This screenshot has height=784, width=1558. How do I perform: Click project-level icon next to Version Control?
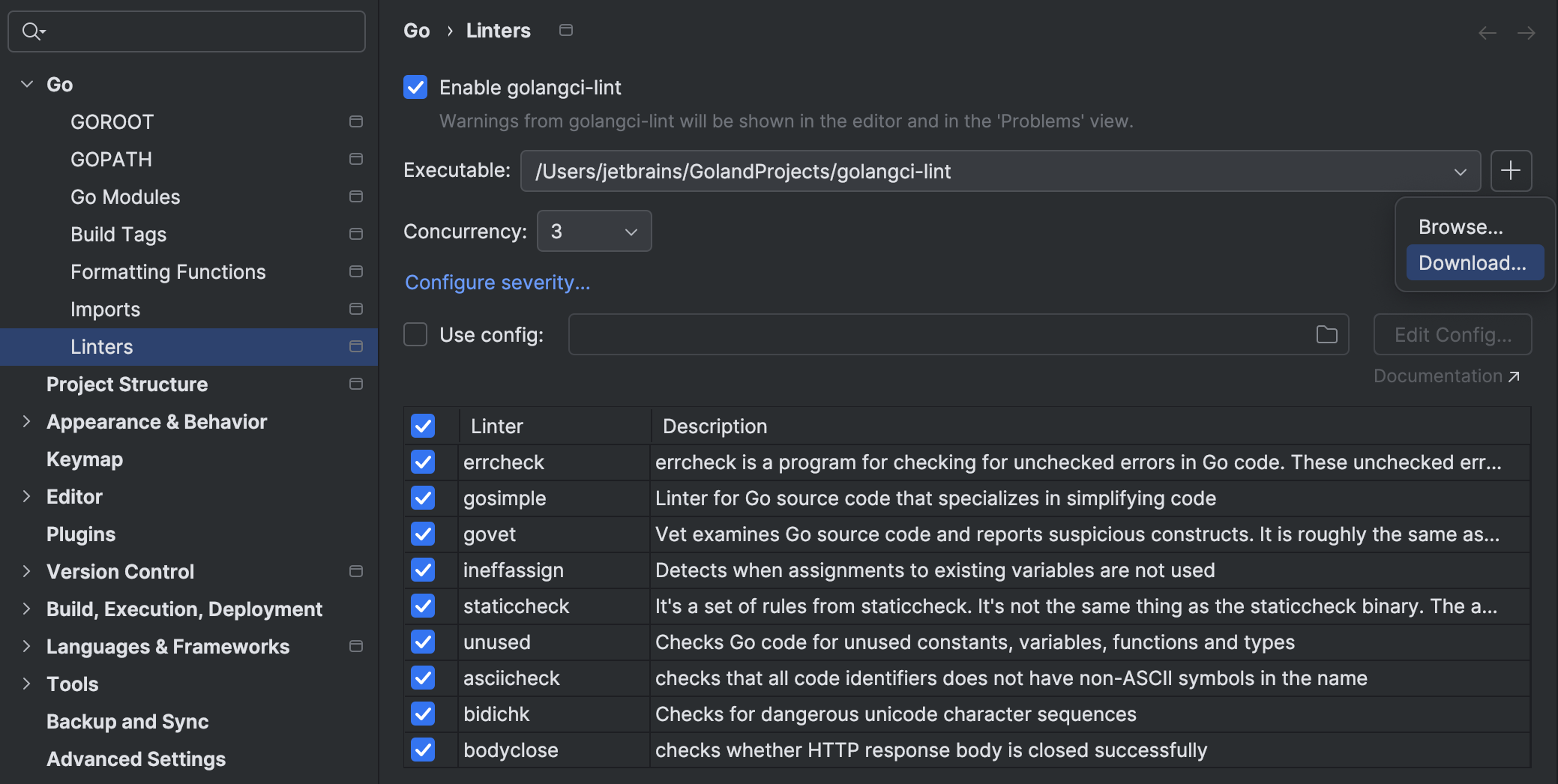point(356,571)
